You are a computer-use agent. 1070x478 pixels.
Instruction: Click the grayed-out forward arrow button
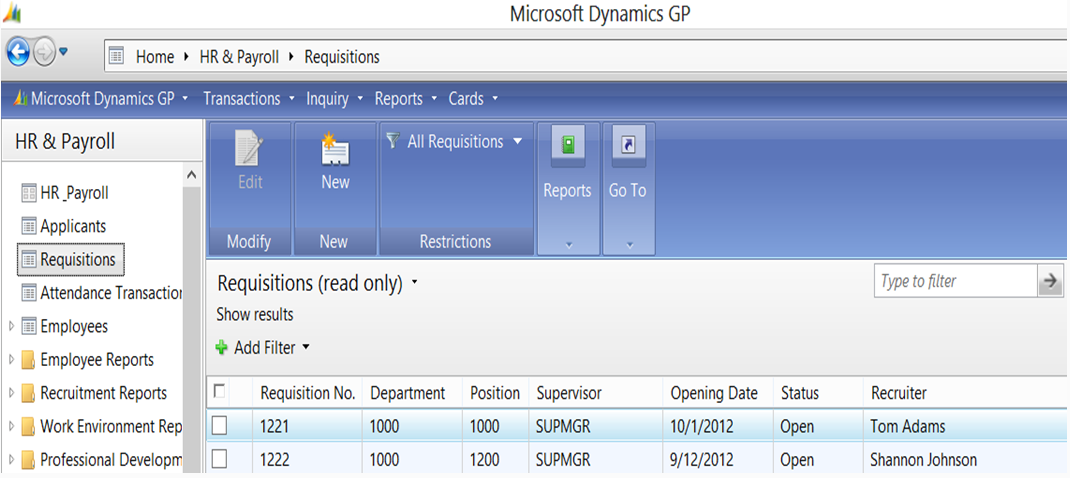point(43,52)
